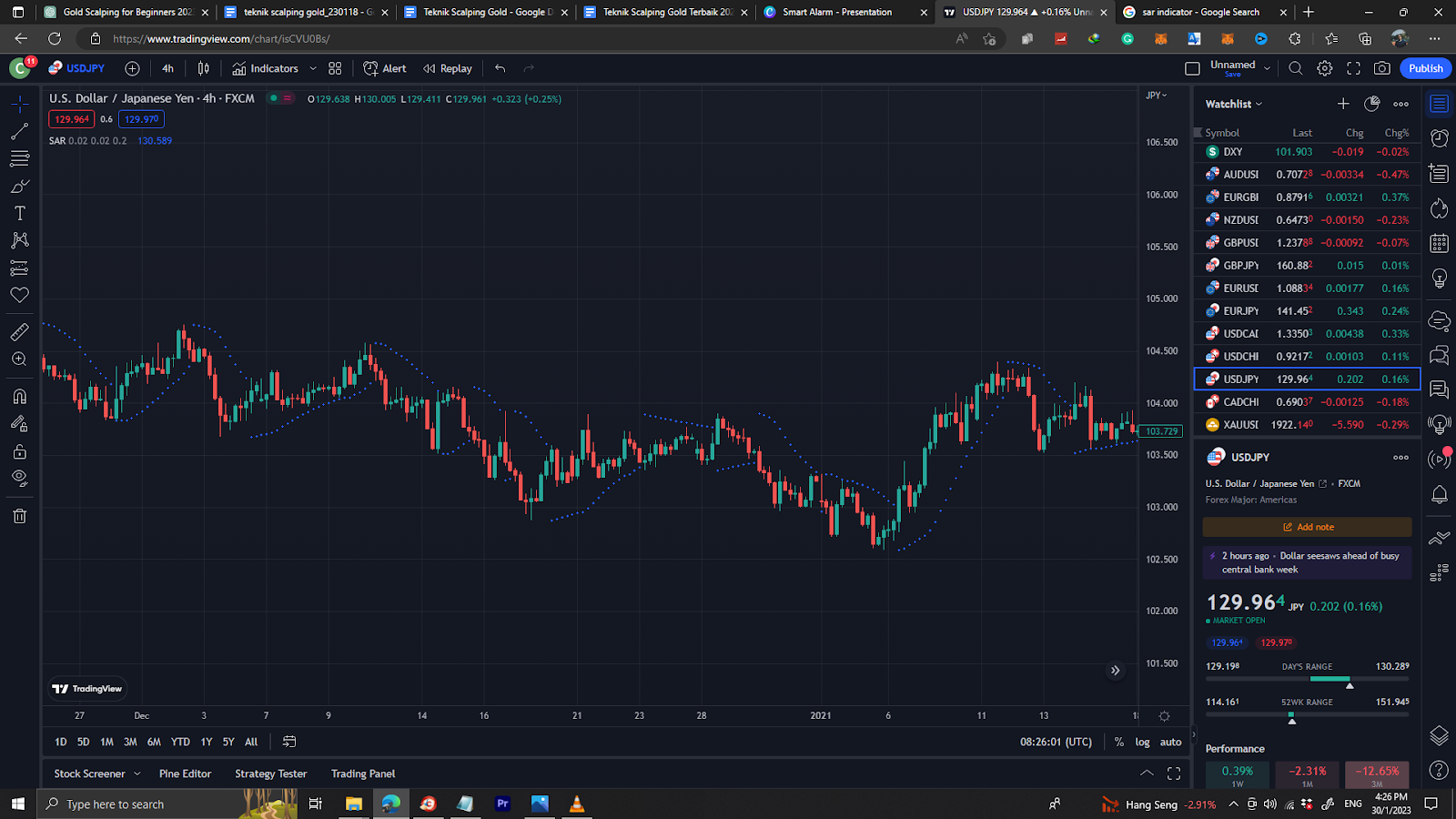Open watchlist advanced view pie icon
The image size is (1456, 819).
1372,104
